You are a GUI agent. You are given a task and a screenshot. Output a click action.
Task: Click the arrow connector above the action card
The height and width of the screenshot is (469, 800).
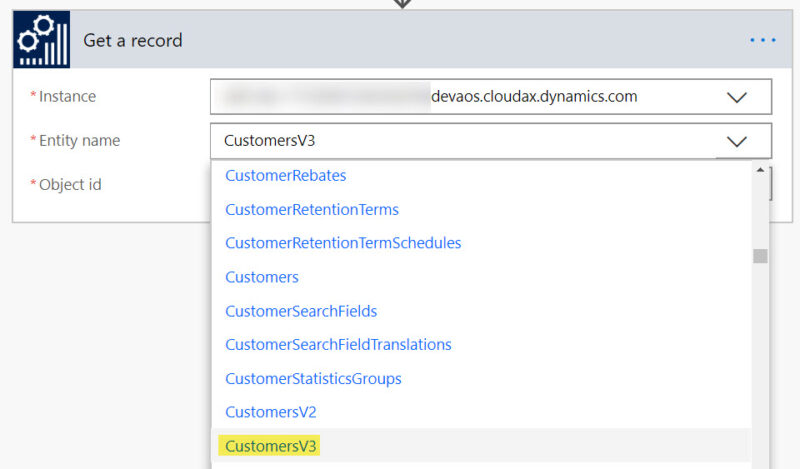tap(401, 4)
